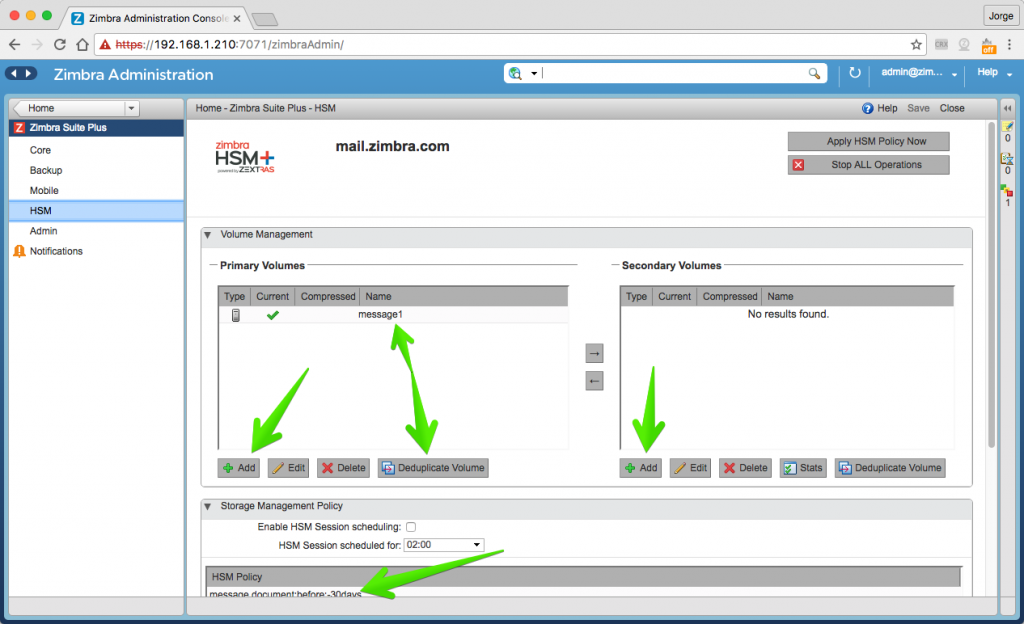
Task: Open the search type dropdown
Action: (534, 73)
